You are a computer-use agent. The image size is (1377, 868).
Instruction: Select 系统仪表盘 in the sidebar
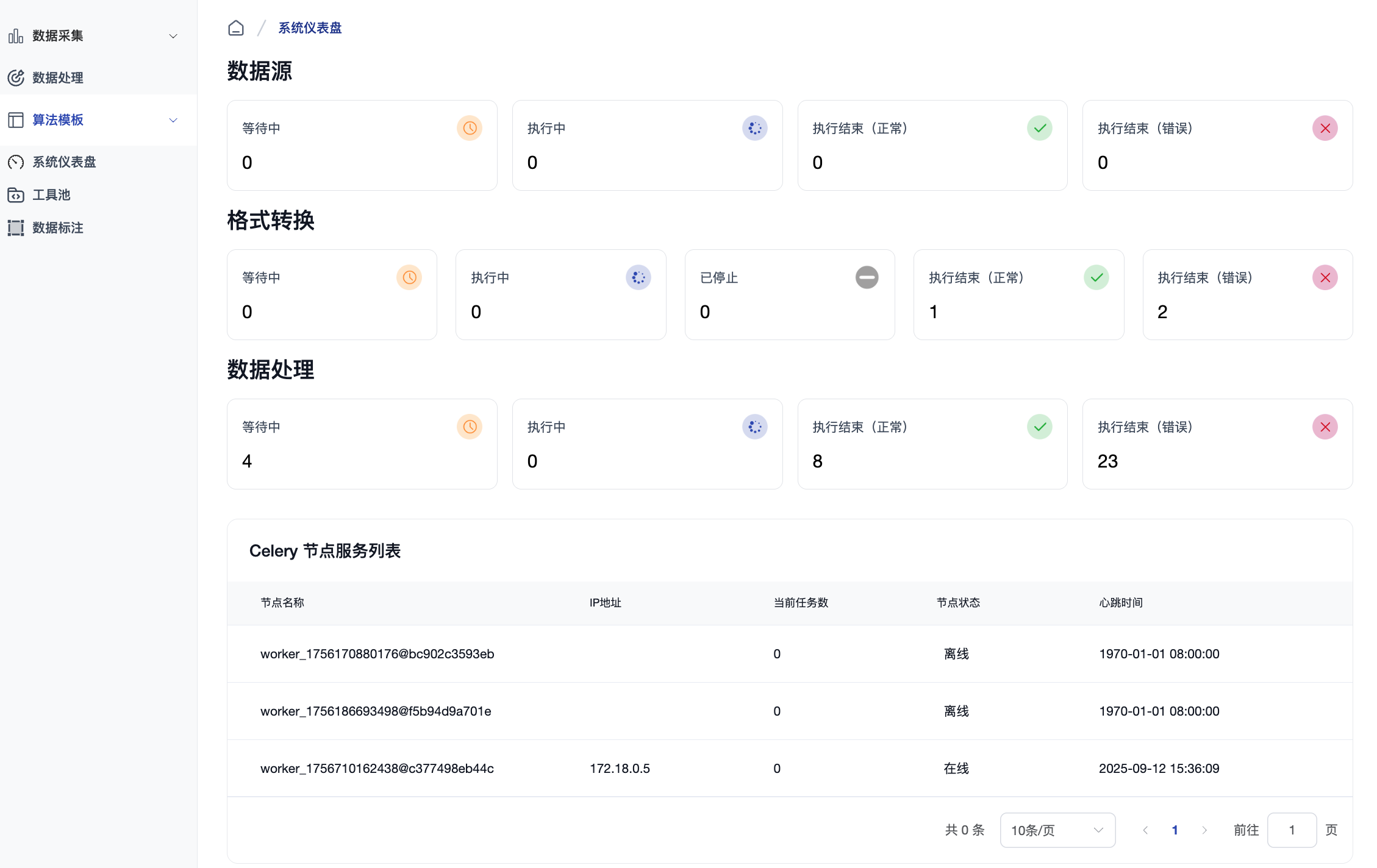(x=64, y=162)
